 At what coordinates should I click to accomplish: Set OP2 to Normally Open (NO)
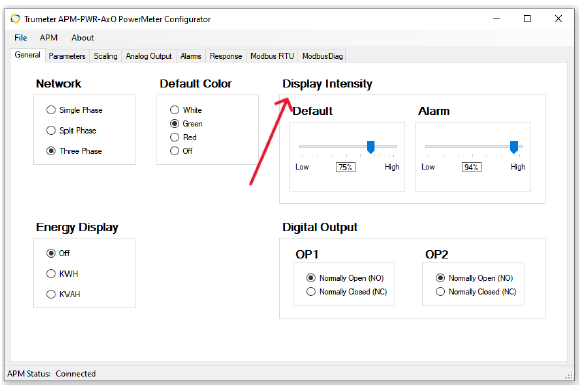click(x=474, y=278)
